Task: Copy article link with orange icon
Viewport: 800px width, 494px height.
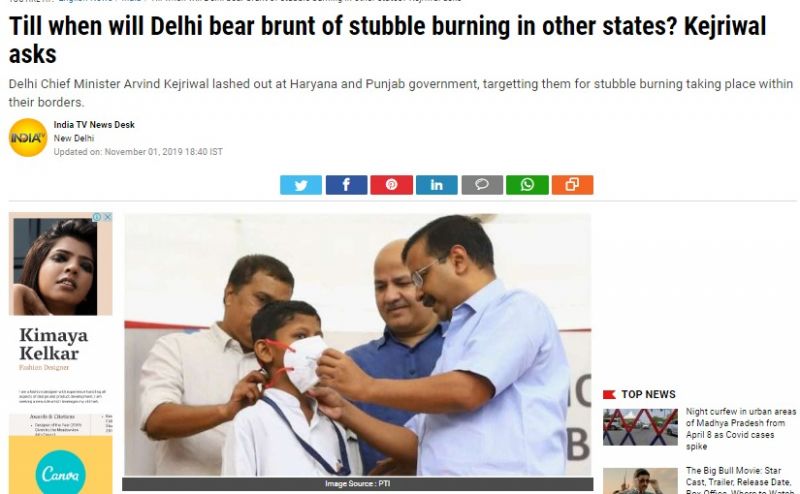Action: click(572, 185)
